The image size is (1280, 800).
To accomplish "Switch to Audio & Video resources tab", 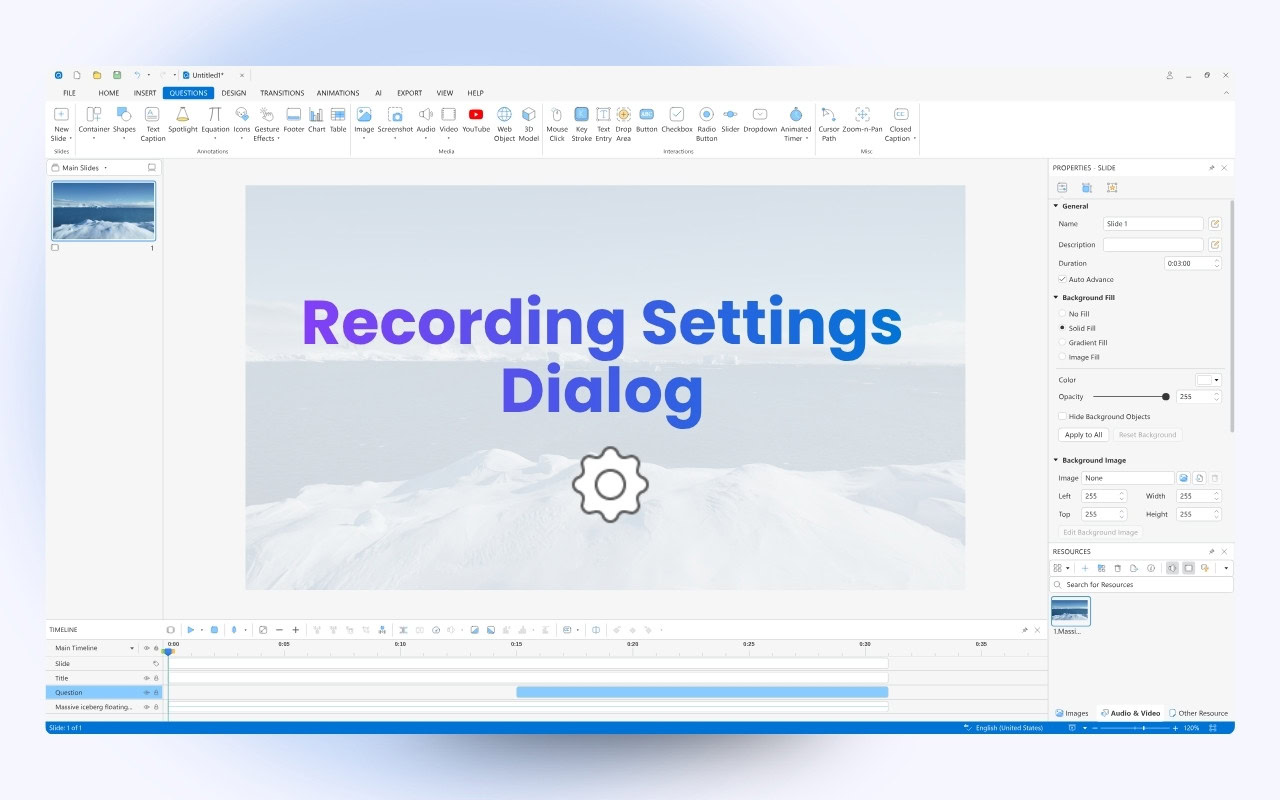I will tap(1130, 713).
